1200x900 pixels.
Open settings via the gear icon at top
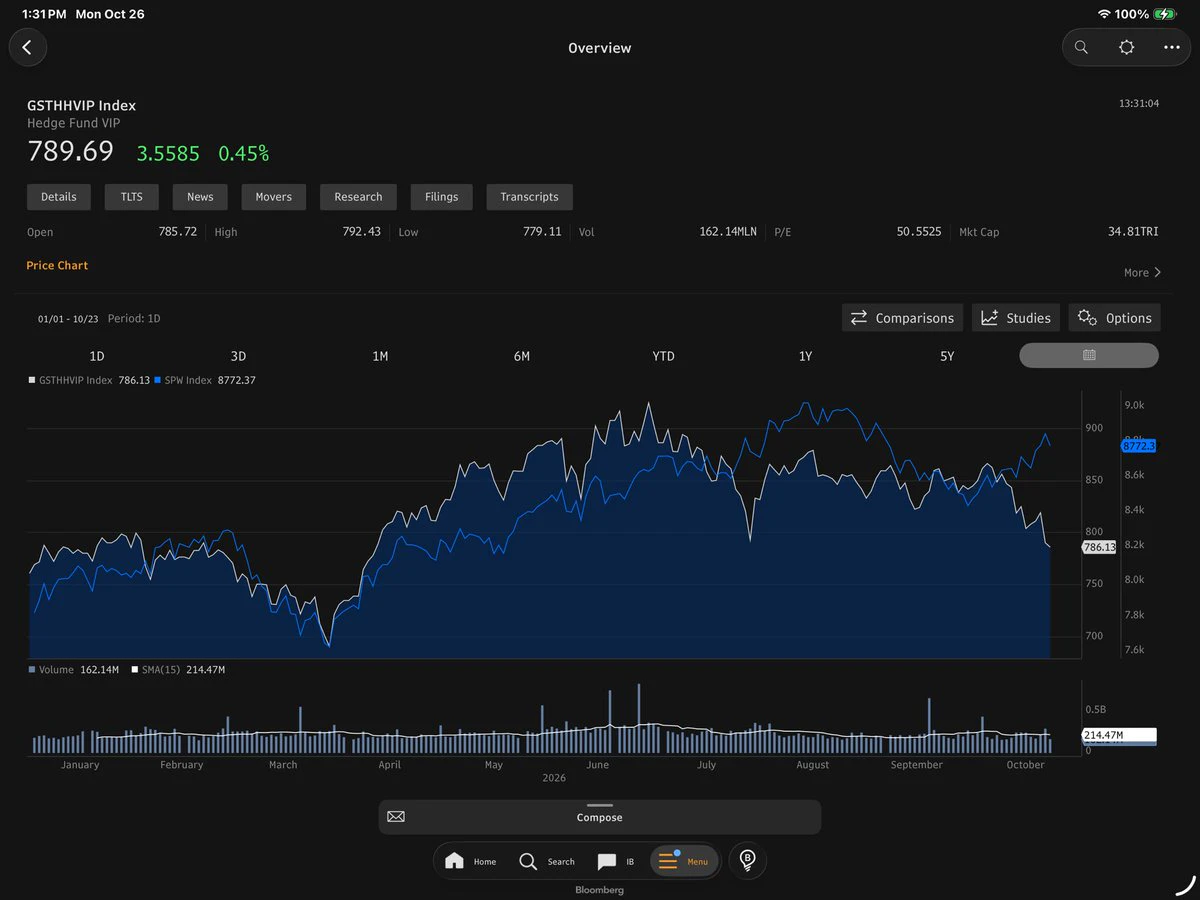(x=1127, y=47)
